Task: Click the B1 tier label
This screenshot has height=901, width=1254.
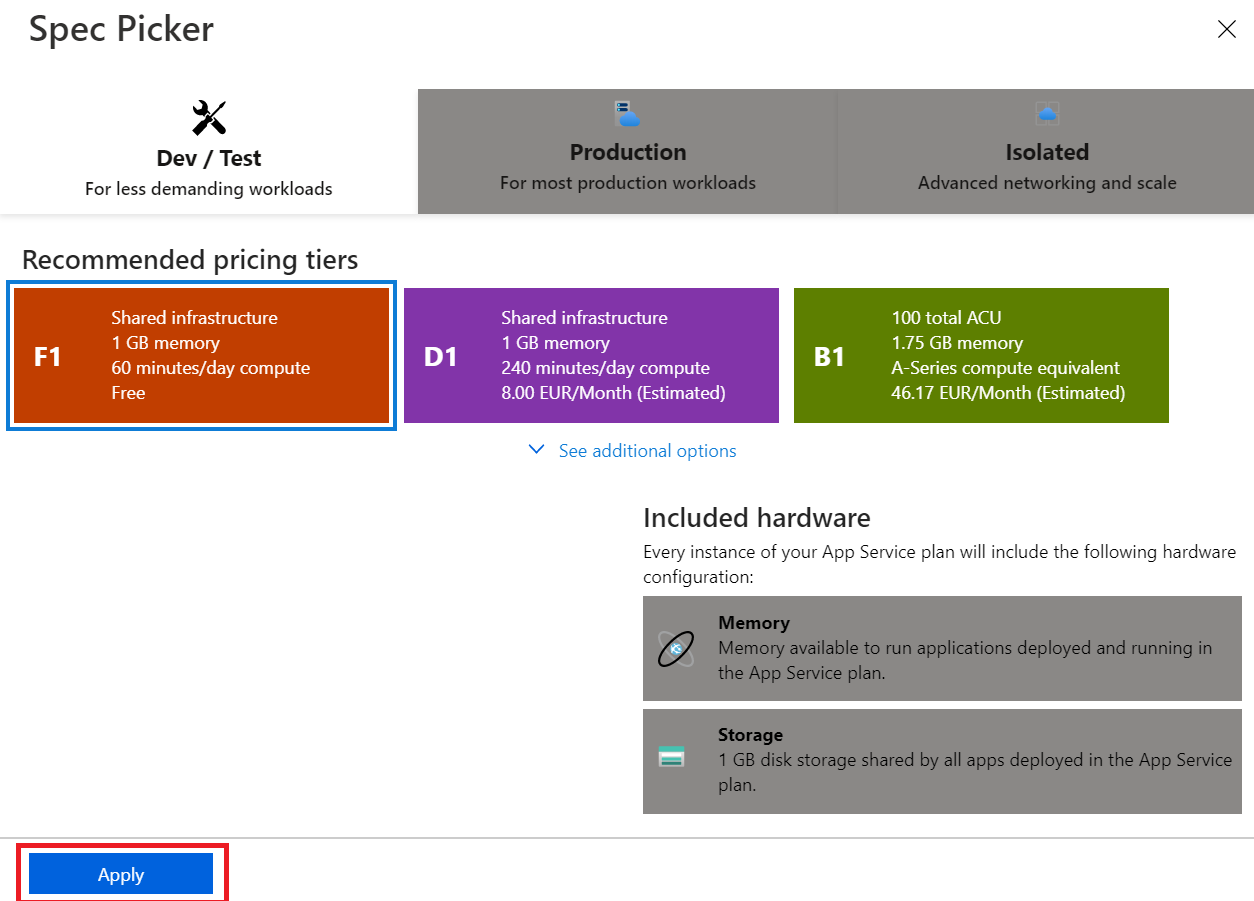Action: pos(831,355)
